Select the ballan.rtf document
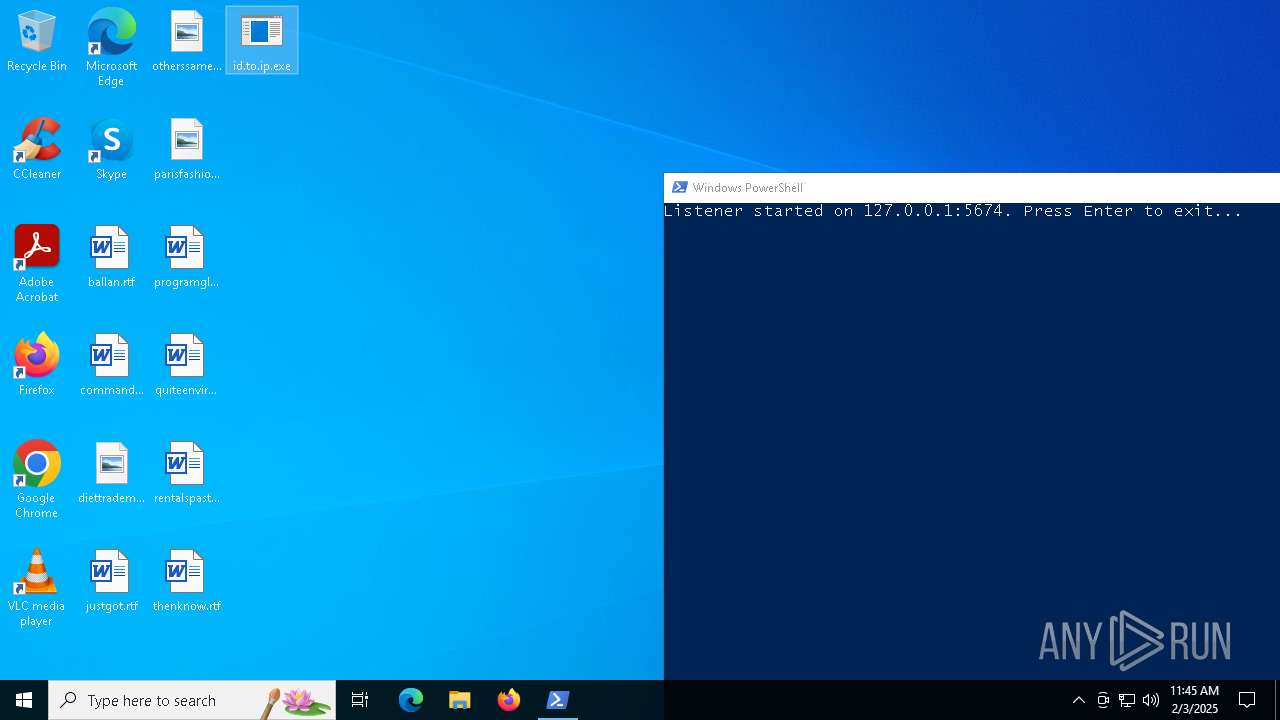The width and height of the screenshot is (1280, 720). click(111, 257)
